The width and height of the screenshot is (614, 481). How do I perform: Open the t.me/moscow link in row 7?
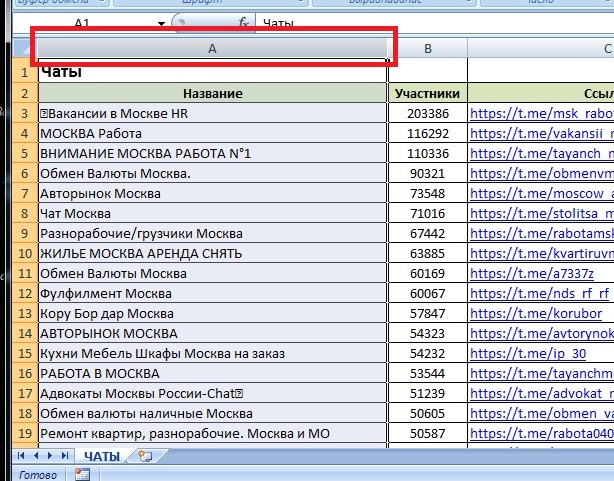pos(542,193)
